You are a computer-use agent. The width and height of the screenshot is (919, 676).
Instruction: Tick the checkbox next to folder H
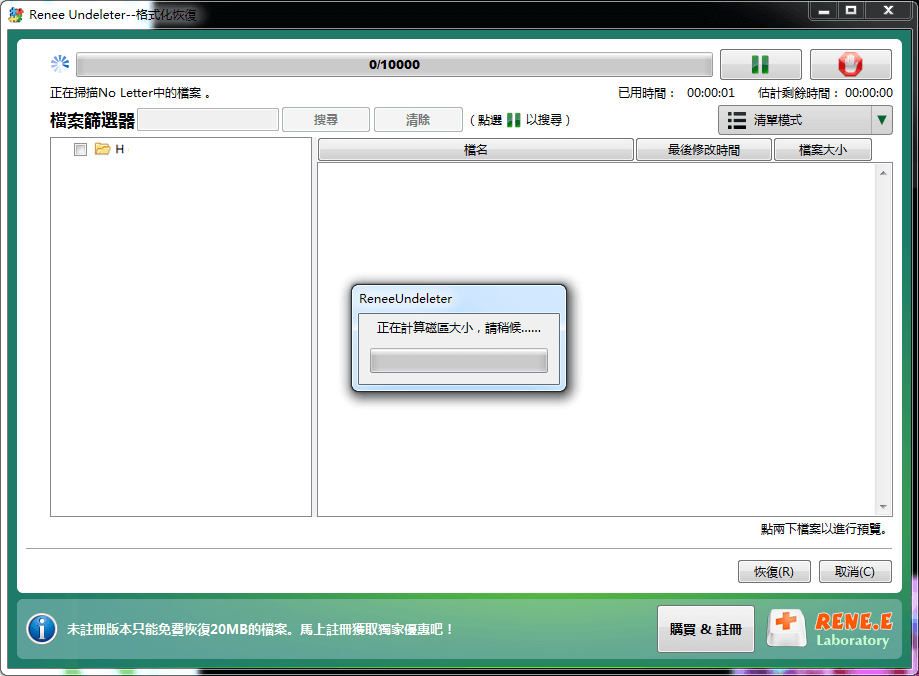coord(80,150)
